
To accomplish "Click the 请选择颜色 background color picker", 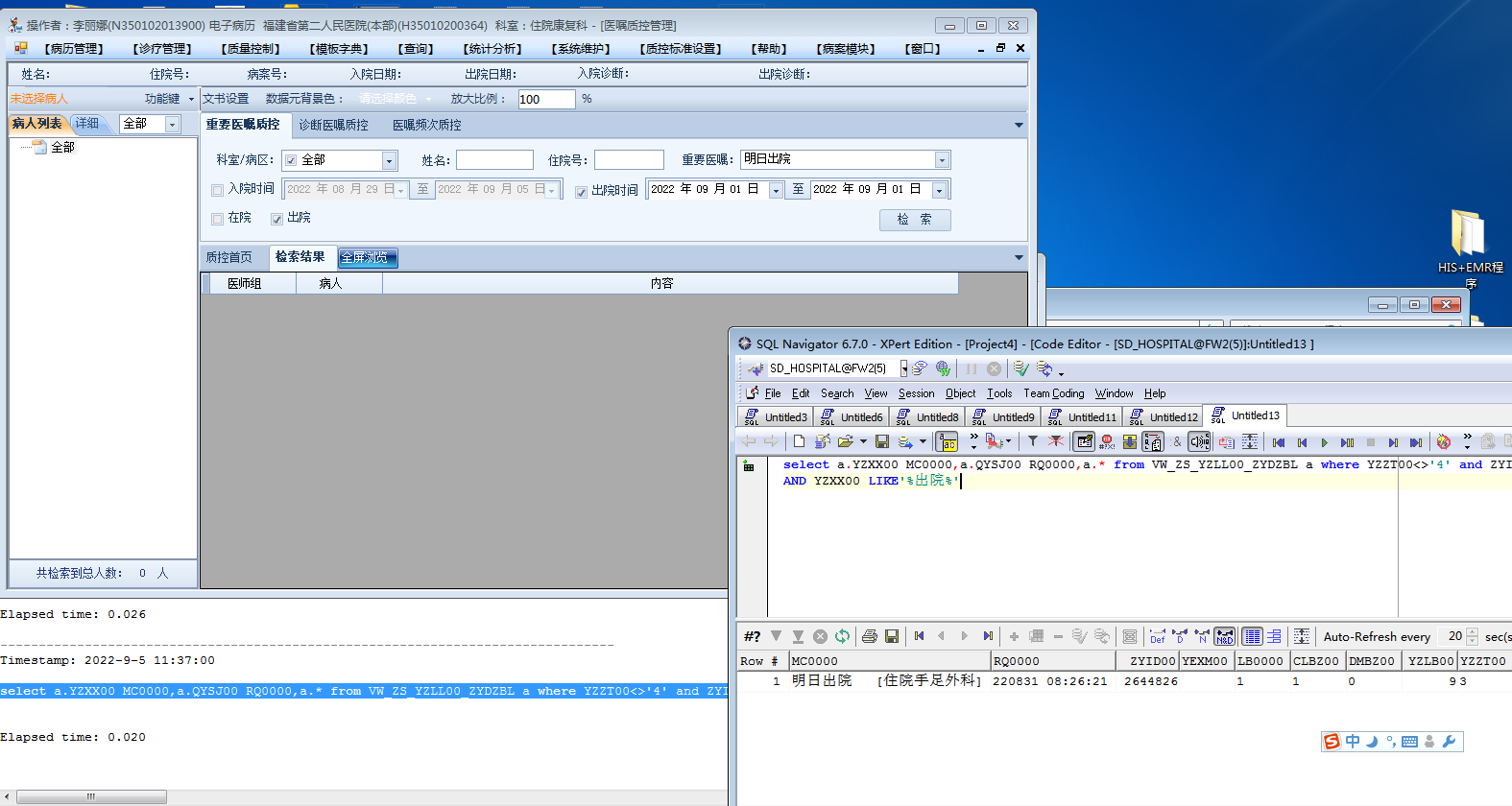I will click(x=395, y=99).
